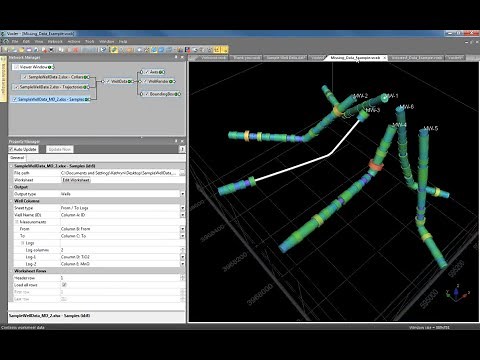
Task: Click the red X delete toolbar icon
Action: pyautogui.click(x=76, y=50)
